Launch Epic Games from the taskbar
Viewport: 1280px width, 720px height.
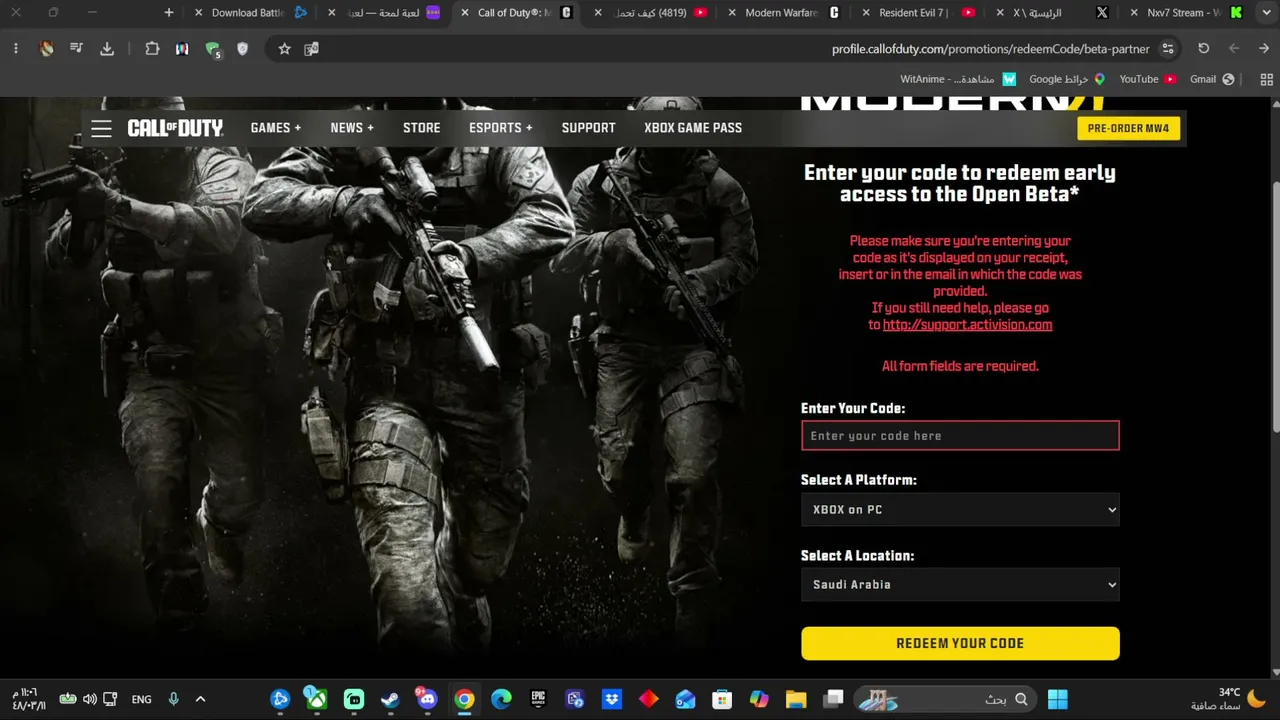coord(538,699)
